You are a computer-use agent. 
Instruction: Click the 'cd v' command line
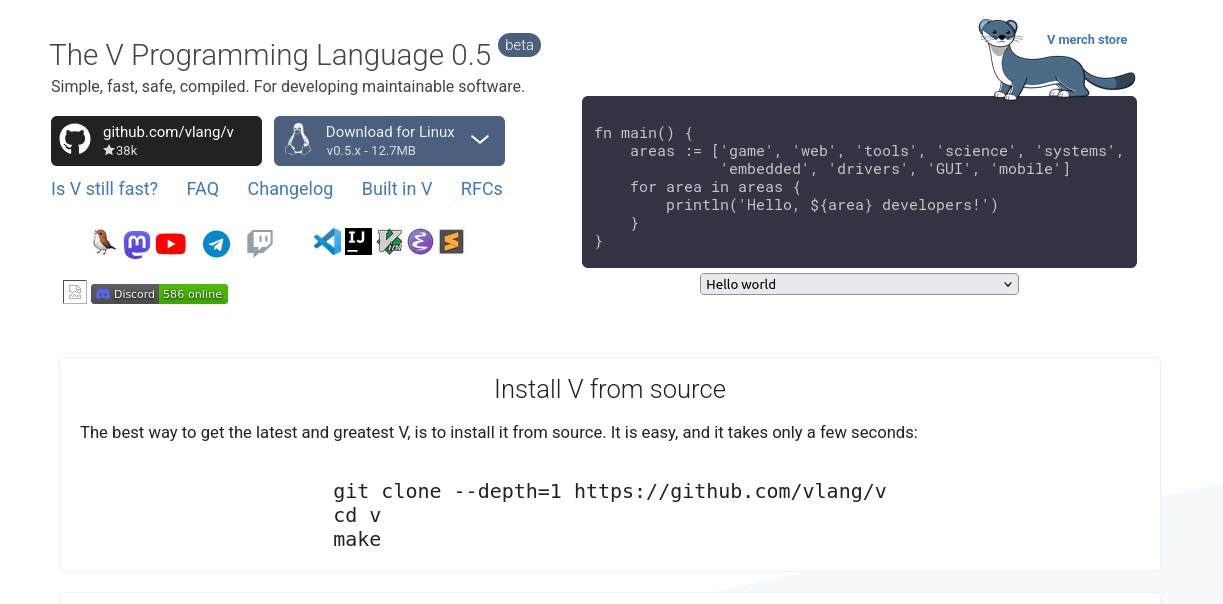(357, 516)
